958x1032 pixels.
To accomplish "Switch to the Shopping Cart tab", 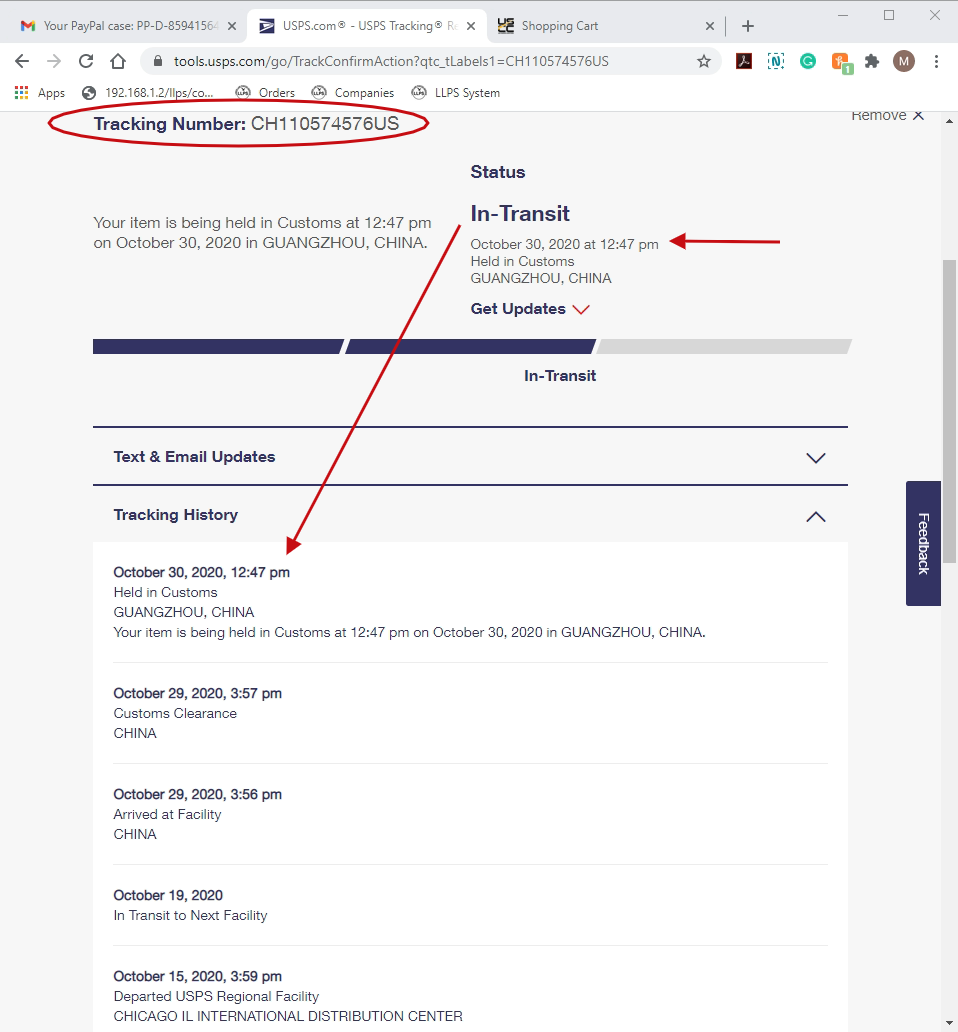I will [x=600, y=26].
